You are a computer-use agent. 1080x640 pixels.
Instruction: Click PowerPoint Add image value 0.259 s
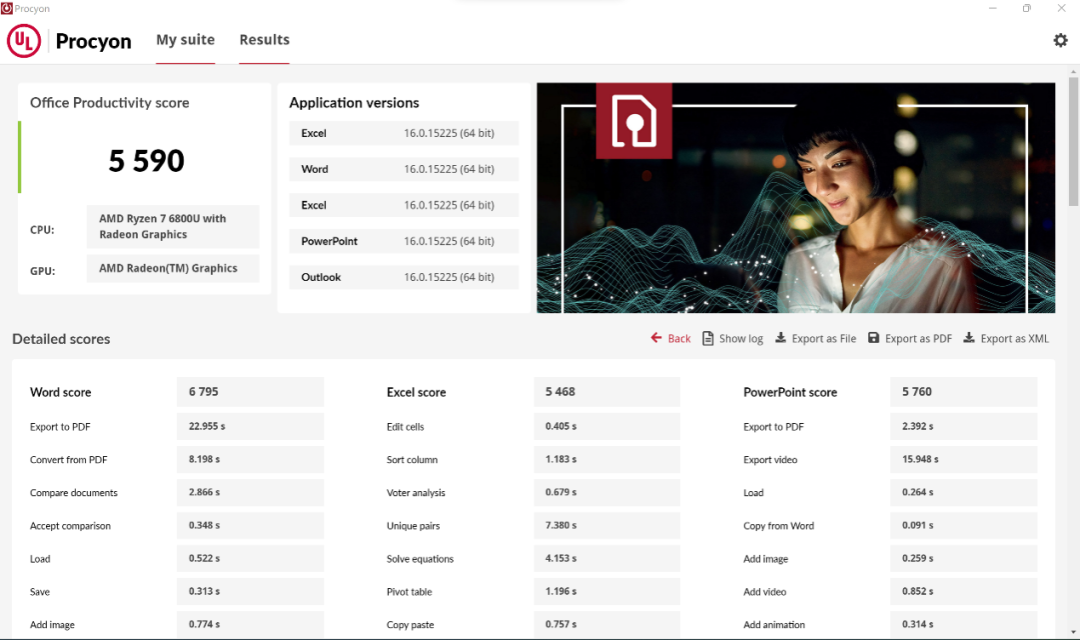(964, 559)
